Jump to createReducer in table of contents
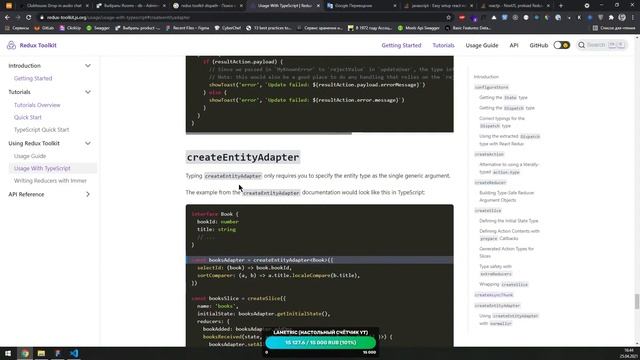This screenshot has width=640, height=360. click(x=490, y=182)
